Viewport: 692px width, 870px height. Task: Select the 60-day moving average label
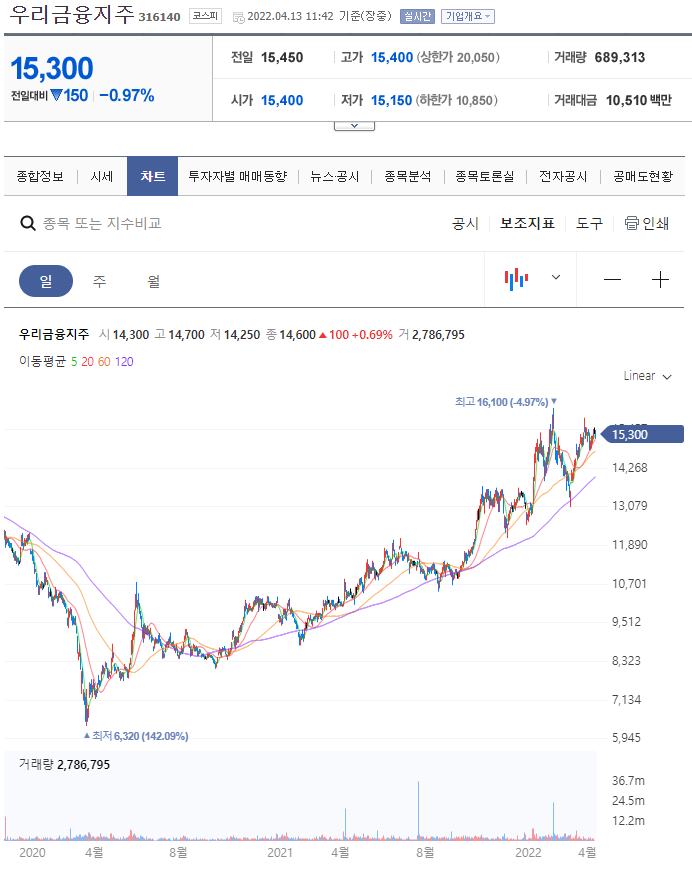pyautogui.click(x=104, y=362)
